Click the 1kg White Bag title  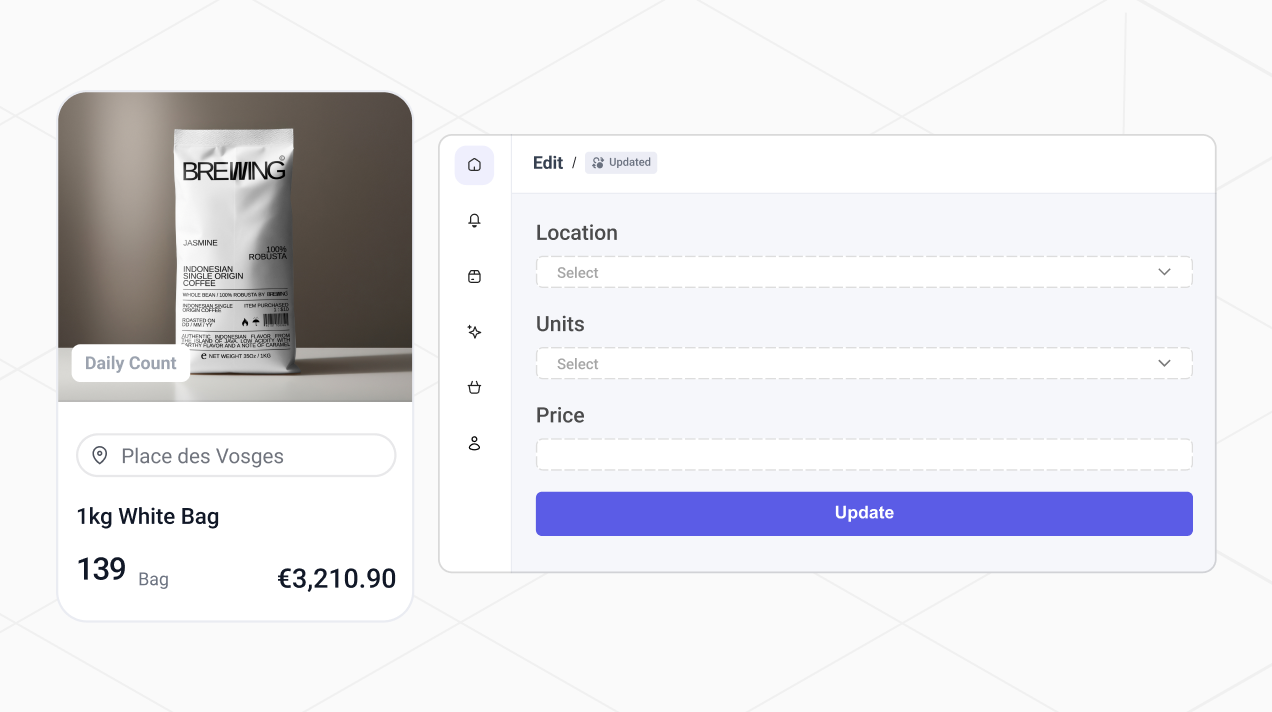[x=148, y=517]
